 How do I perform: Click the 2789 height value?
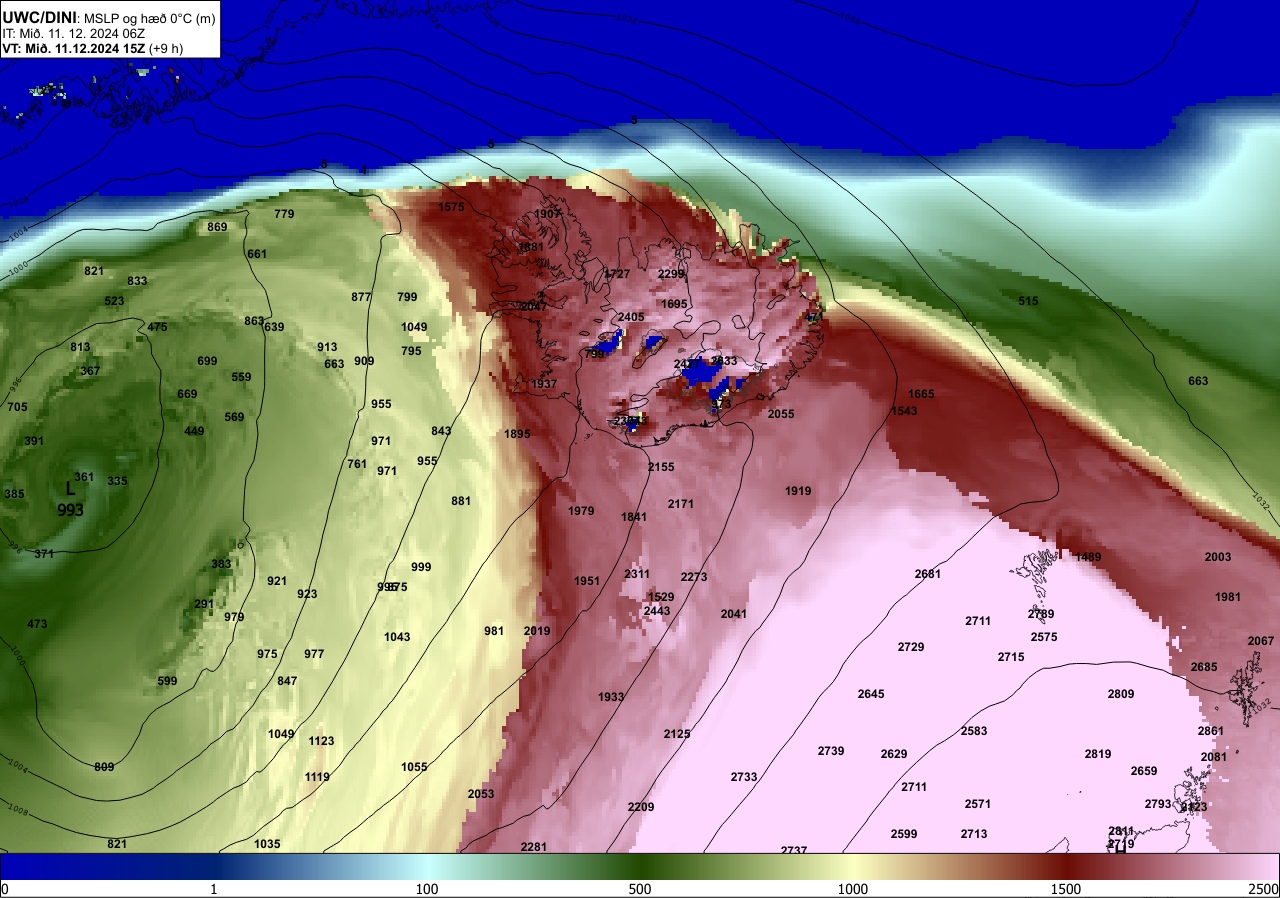coord(1041,614)
